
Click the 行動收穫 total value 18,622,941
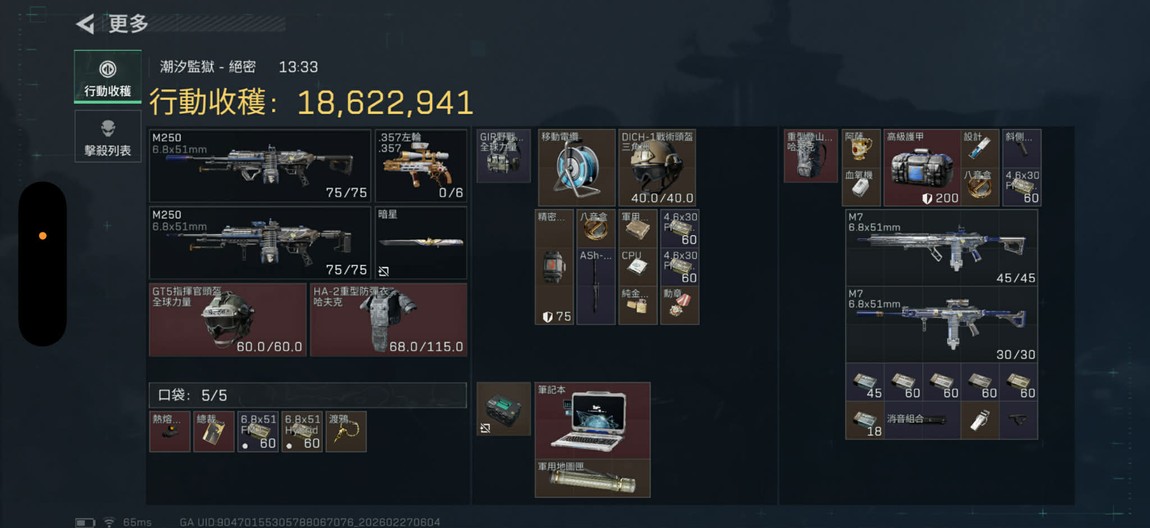coord(385,103)
